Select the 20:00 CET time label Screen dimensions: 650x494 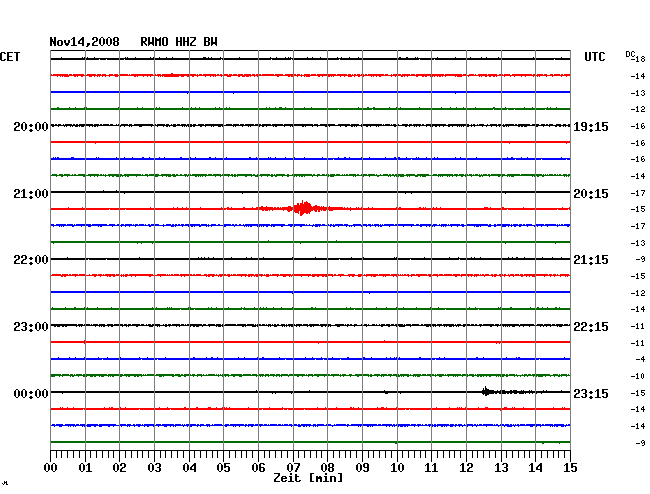(x=31, y=126)
